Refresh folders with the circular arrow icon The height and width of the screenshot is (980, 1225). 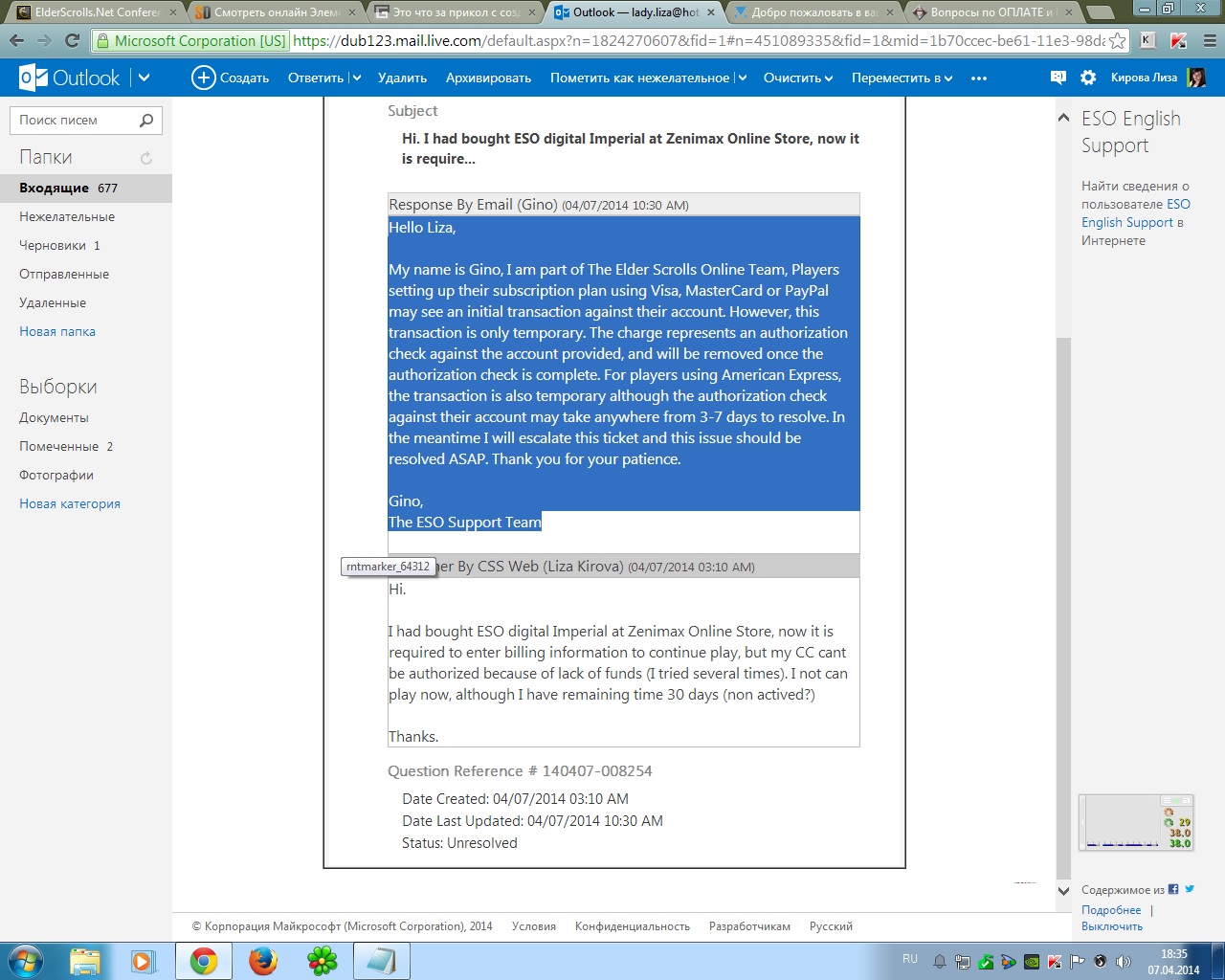[x=146, y=158]
